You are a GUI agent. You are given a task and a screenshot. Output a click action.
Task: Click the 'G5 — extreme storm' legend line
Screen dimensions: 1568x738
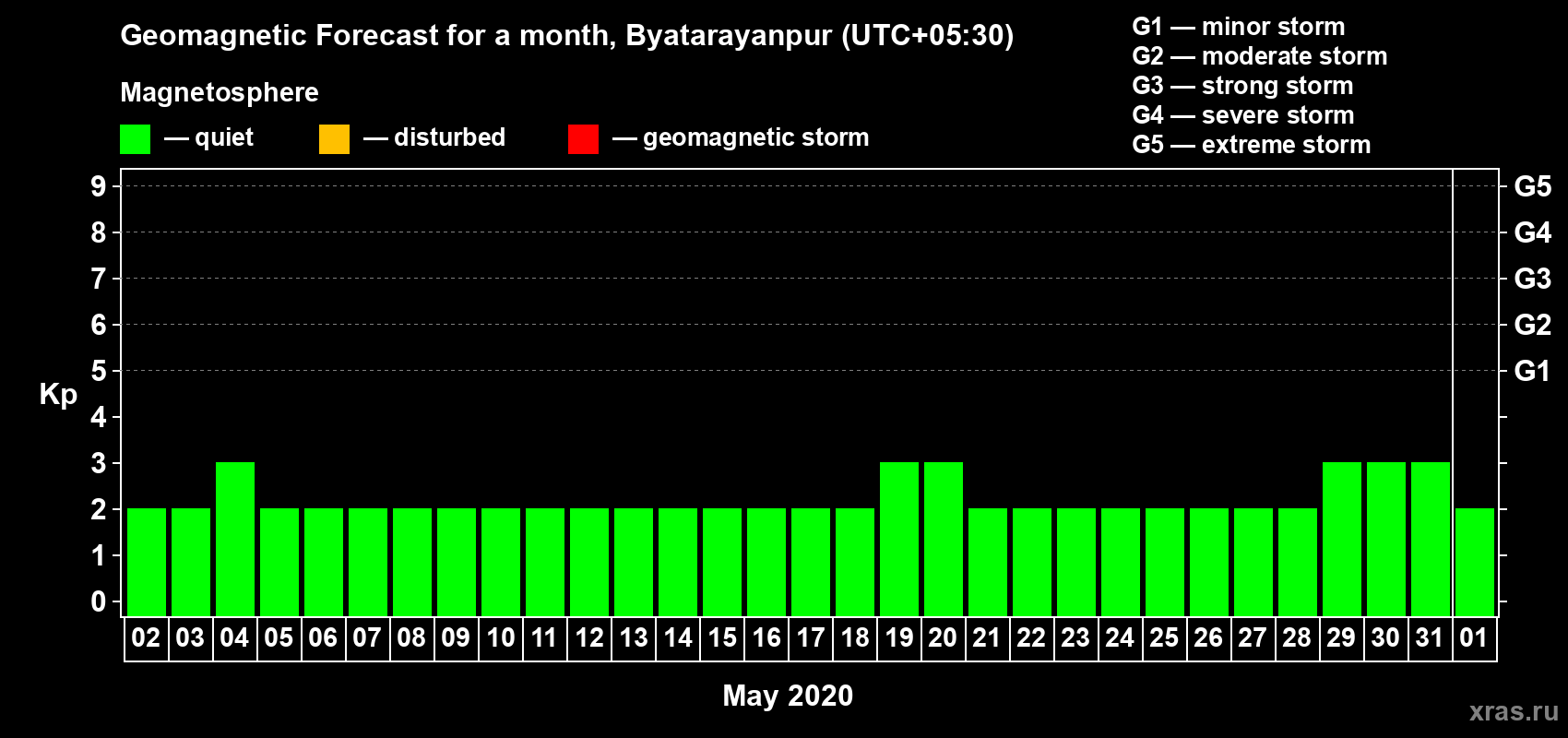(x=1252, y=145)
